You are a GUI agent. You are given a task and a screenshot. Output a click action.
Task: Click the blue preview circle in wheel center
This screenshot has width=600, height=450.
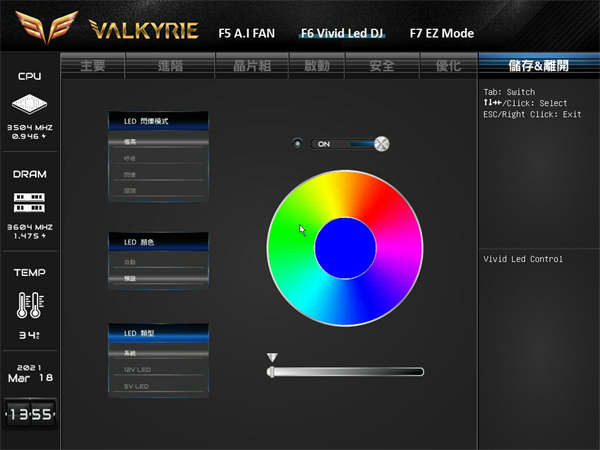pos(345,248)
